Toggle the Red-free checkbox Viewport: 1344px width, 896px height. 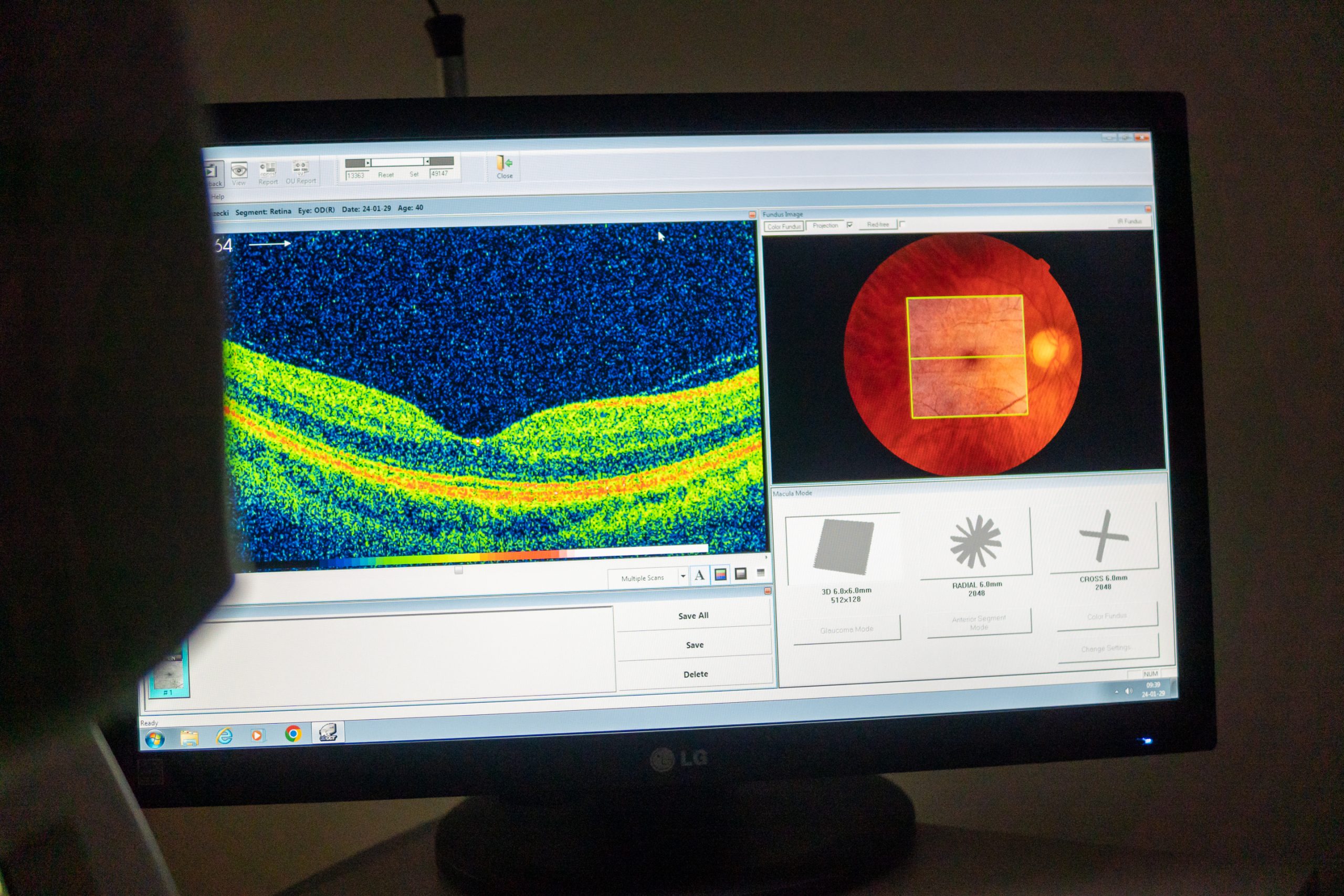[x=902, y=224]
